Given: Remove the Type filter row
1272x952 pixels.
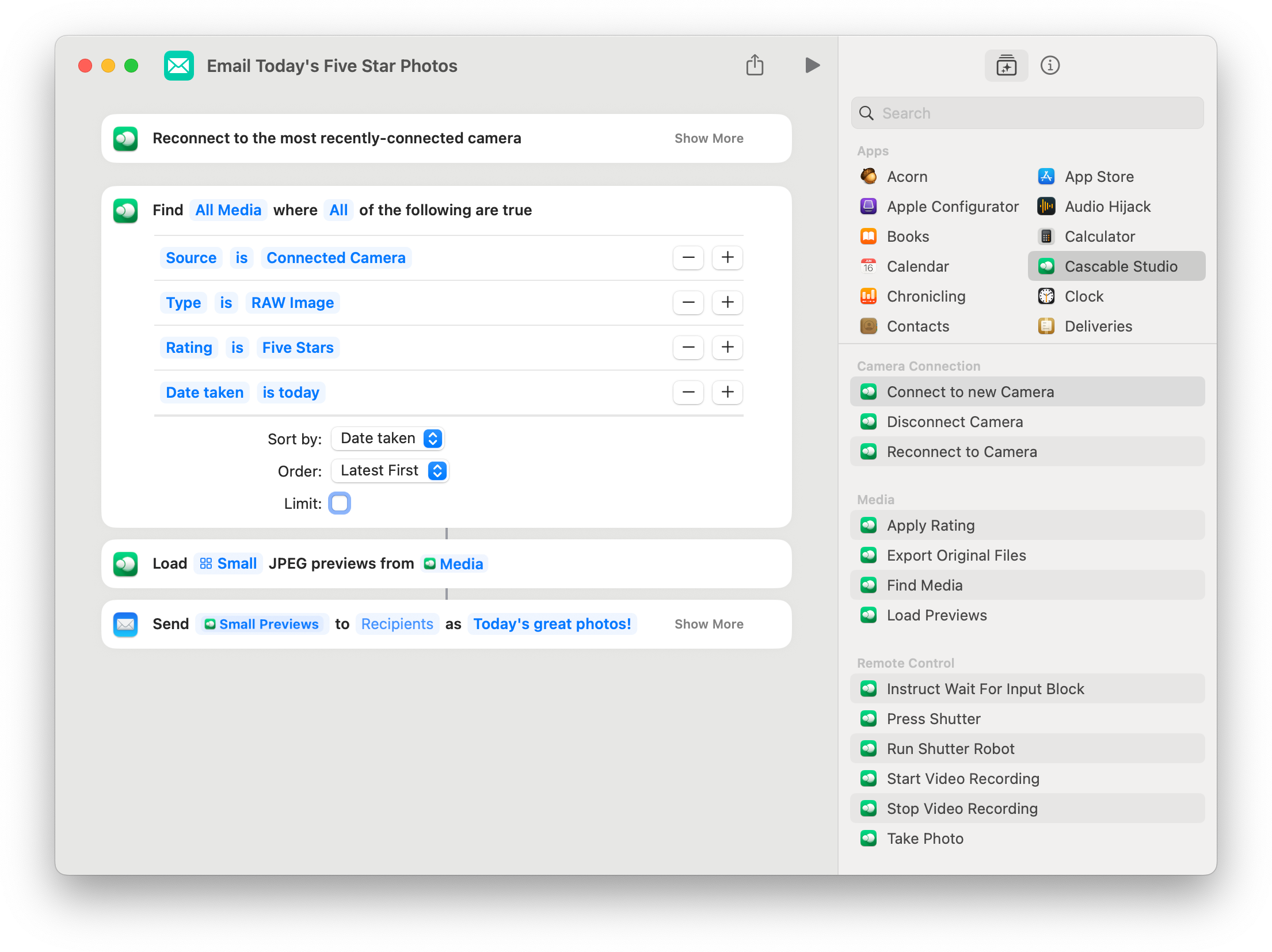Looking at the screenshot, I should (x=688, y=302).
